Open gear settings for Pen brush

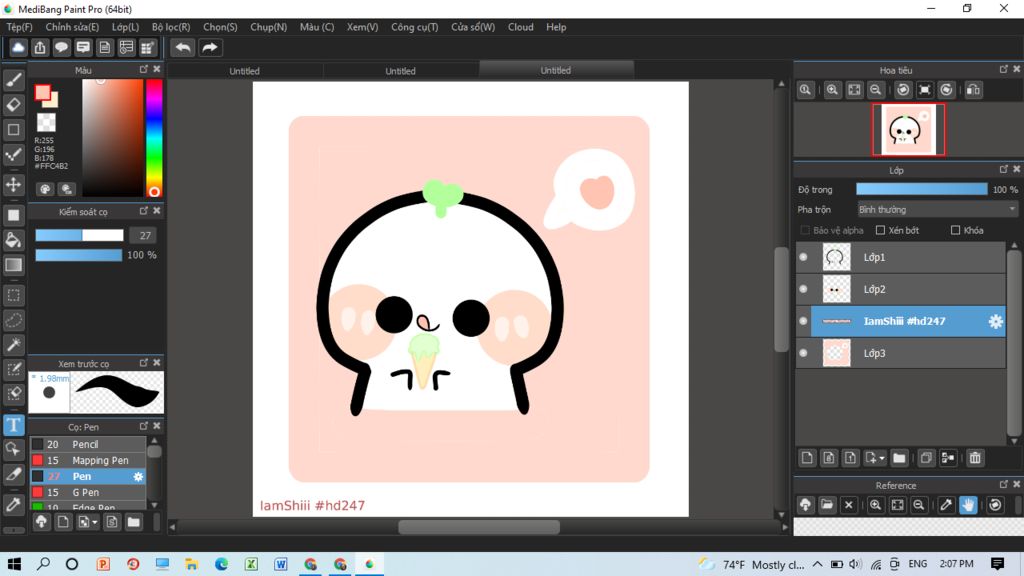pos(138,477)
